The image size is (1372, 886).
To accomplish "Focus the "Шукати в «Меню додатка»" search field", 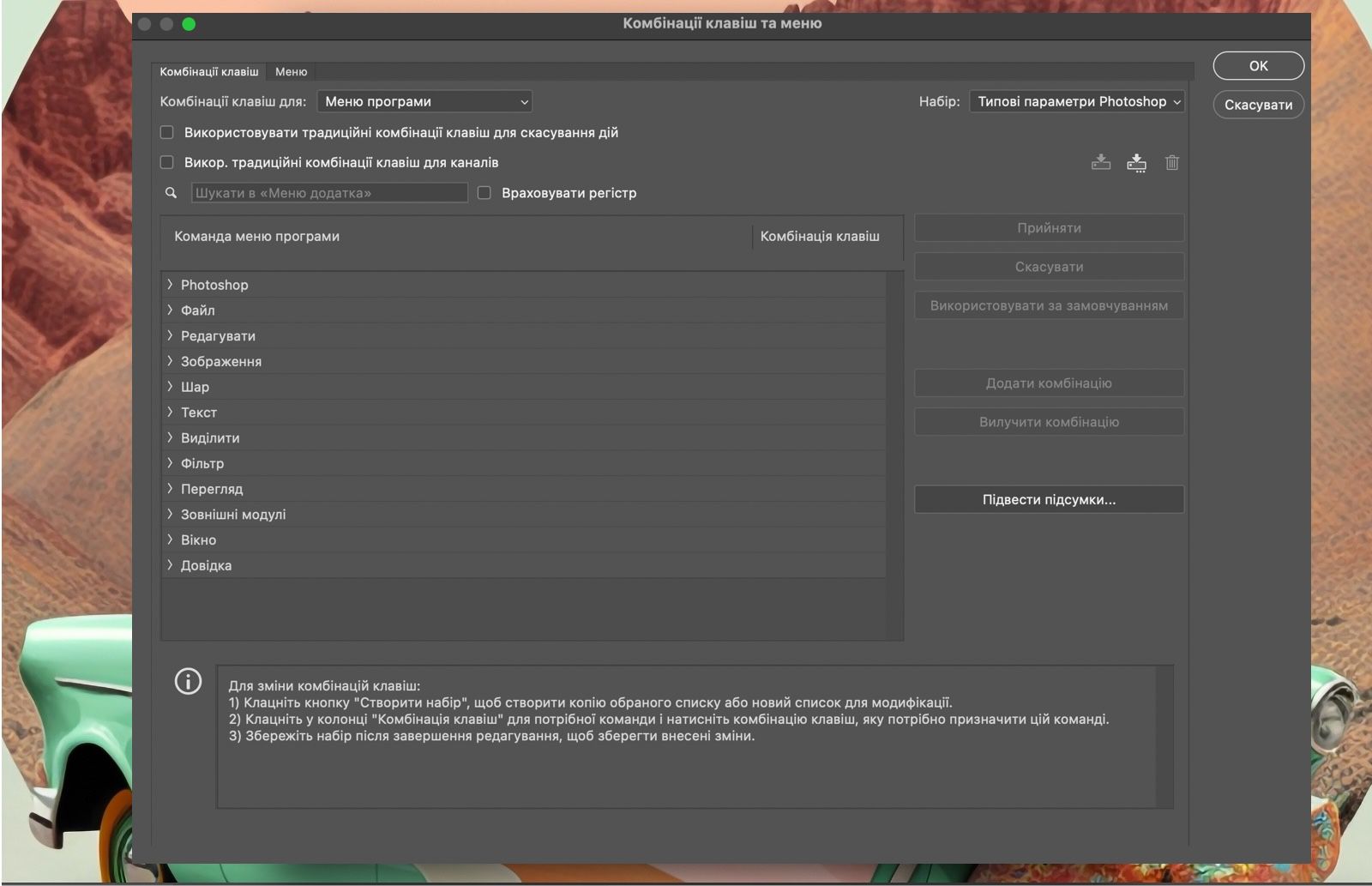I will pyautogui.click(x=329, y=193).
